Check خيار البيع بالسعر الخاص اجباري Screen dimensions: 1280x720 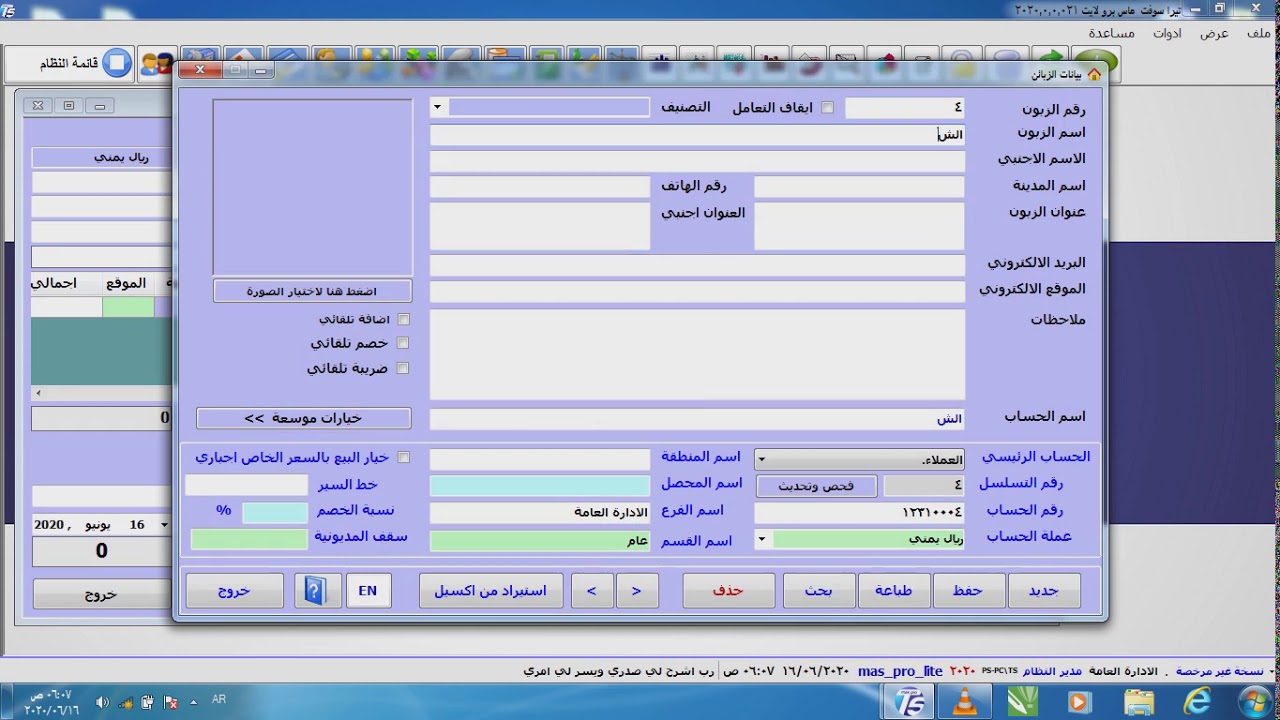(403, 458)
